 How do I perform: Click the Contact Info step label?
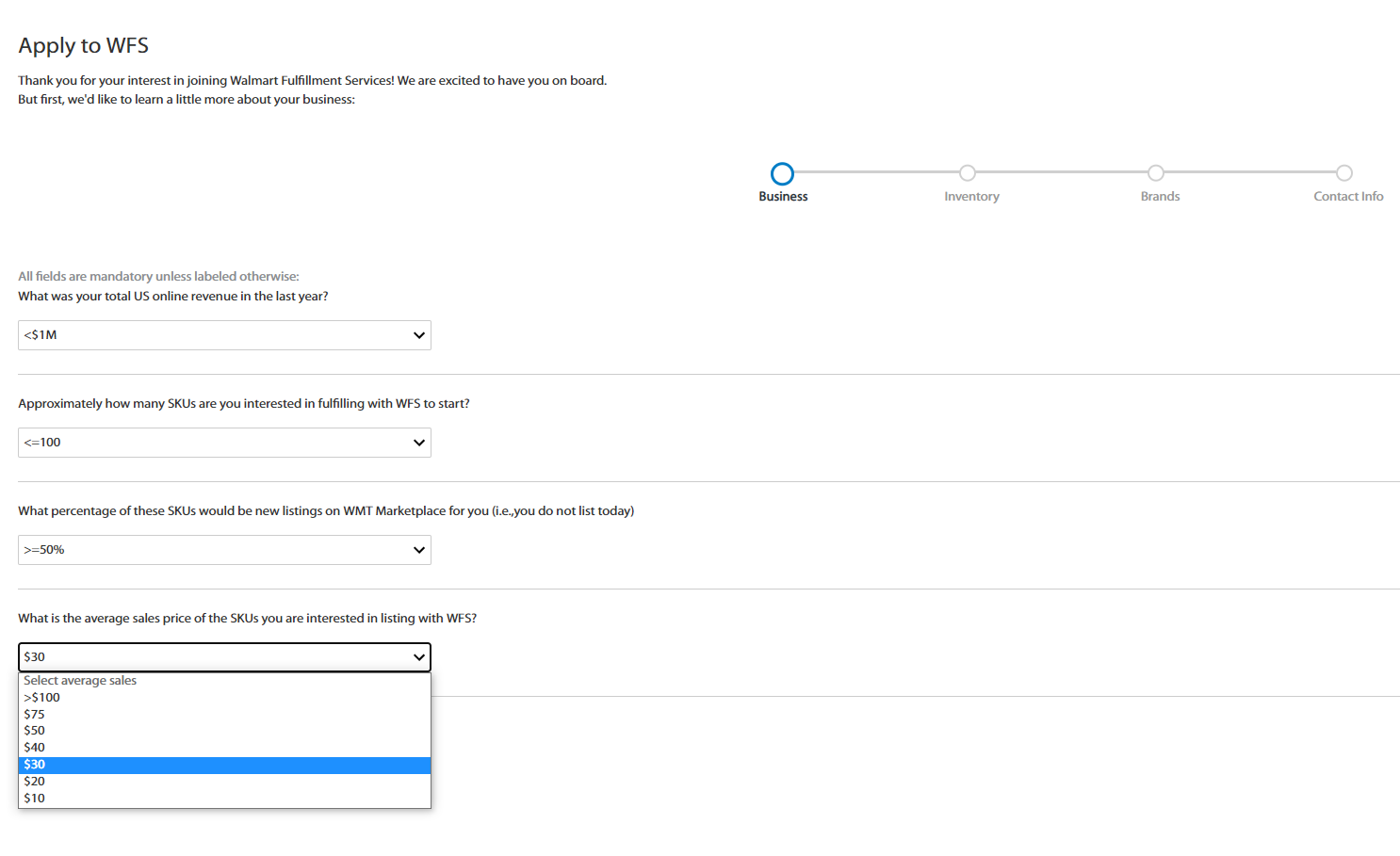tap(1348, 197)
